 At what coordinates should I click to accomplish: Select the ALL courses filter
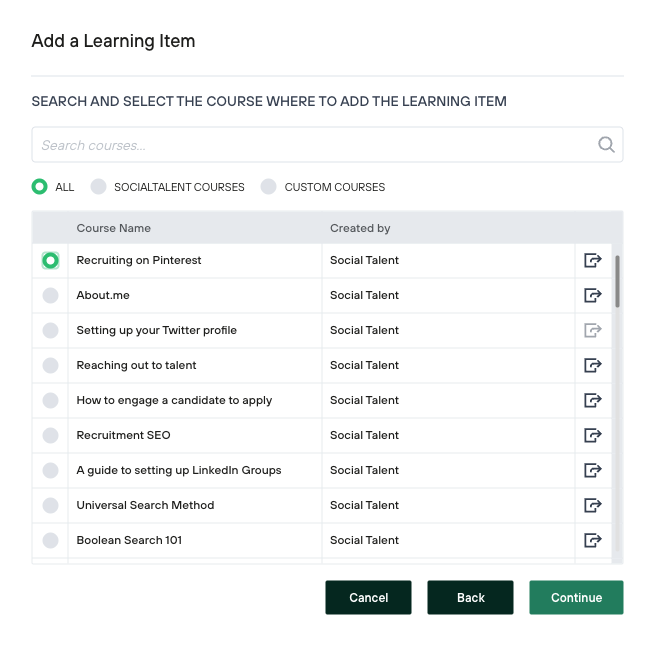coord(40,187)
